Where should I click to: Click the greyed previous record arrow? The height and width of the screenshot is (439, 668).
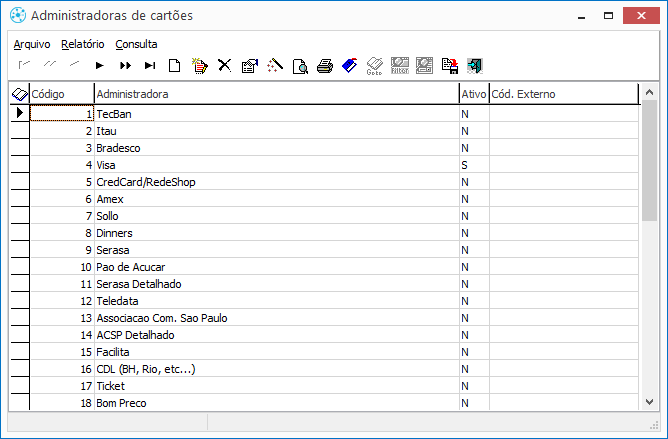(x=75, y=65)
